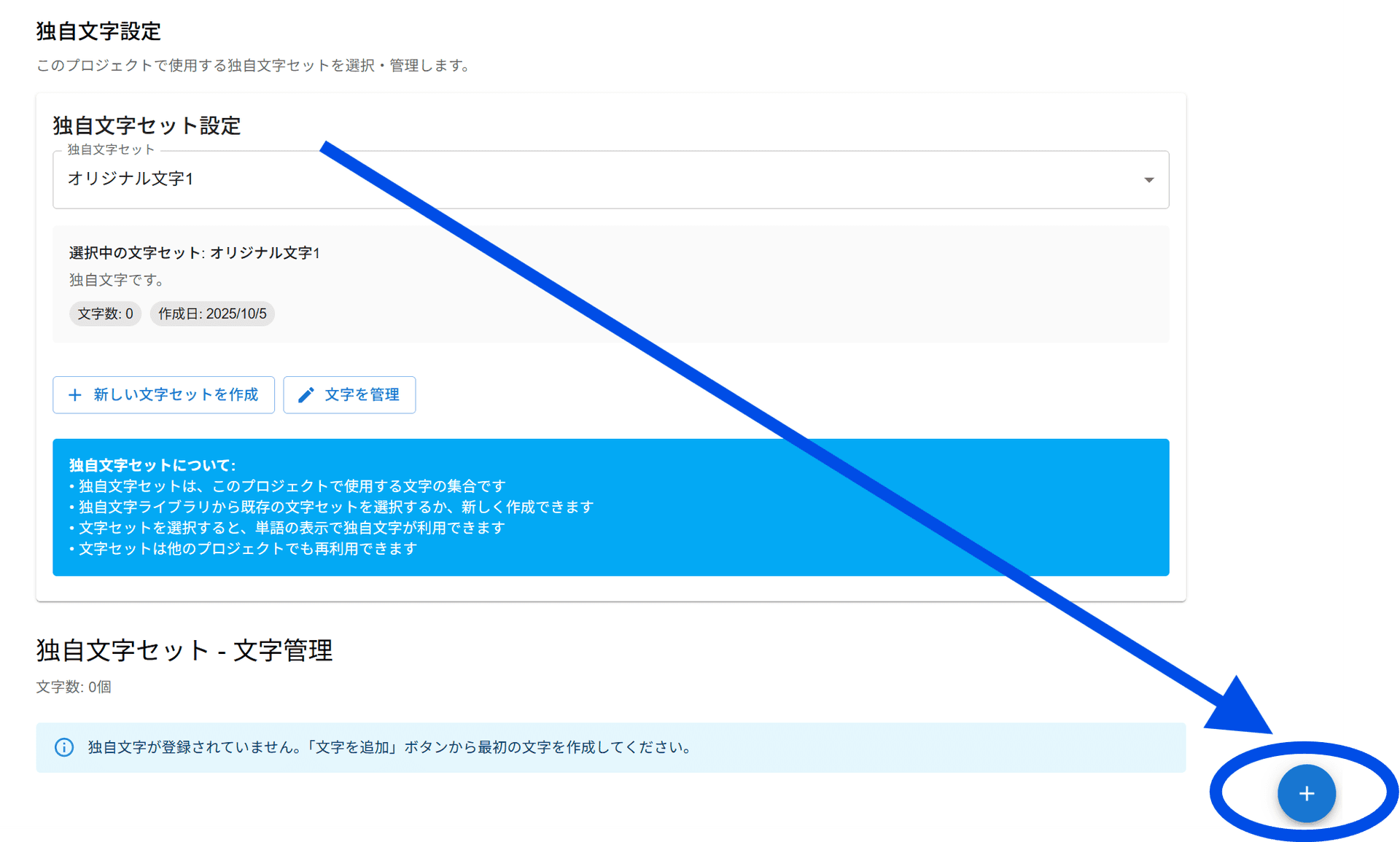1400x842 pixels.
Task: Click the 文字数: 0個 counter text
Action: point(74,687)
